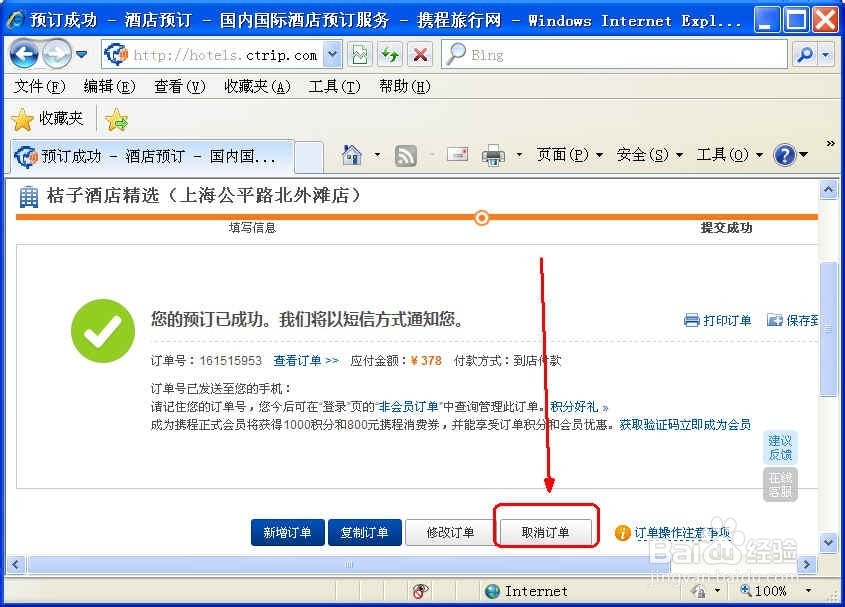Click the 保存至 link
Viewport: 845px width, 607px height.
792,320
